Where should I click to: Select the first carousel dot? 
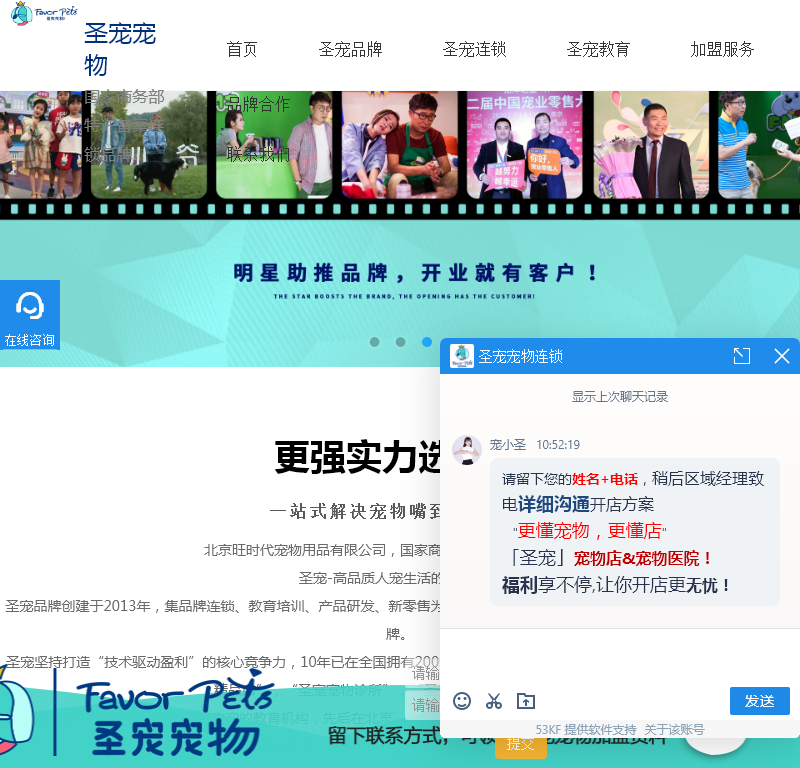[x=374, y=342]
